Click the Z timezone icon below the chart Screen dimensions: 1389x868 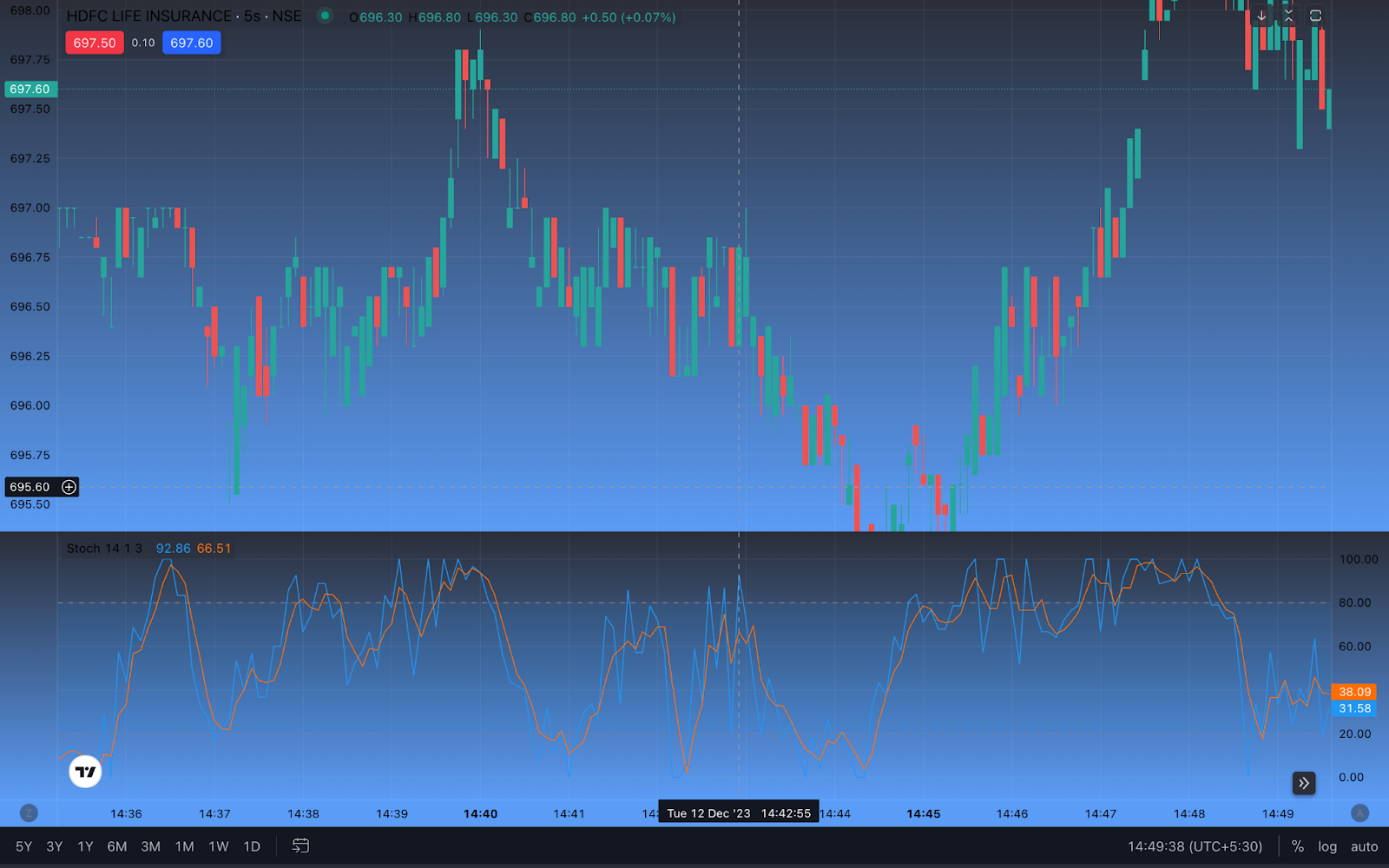pyautogui.click(x=29, y=813)
